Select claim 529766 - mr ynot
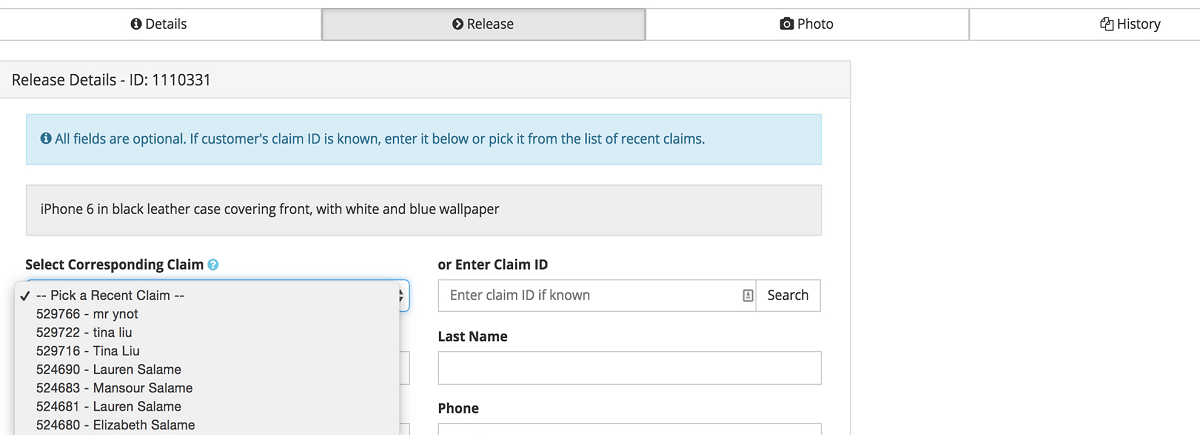1200x435 pixels. (x=86, y=314)
